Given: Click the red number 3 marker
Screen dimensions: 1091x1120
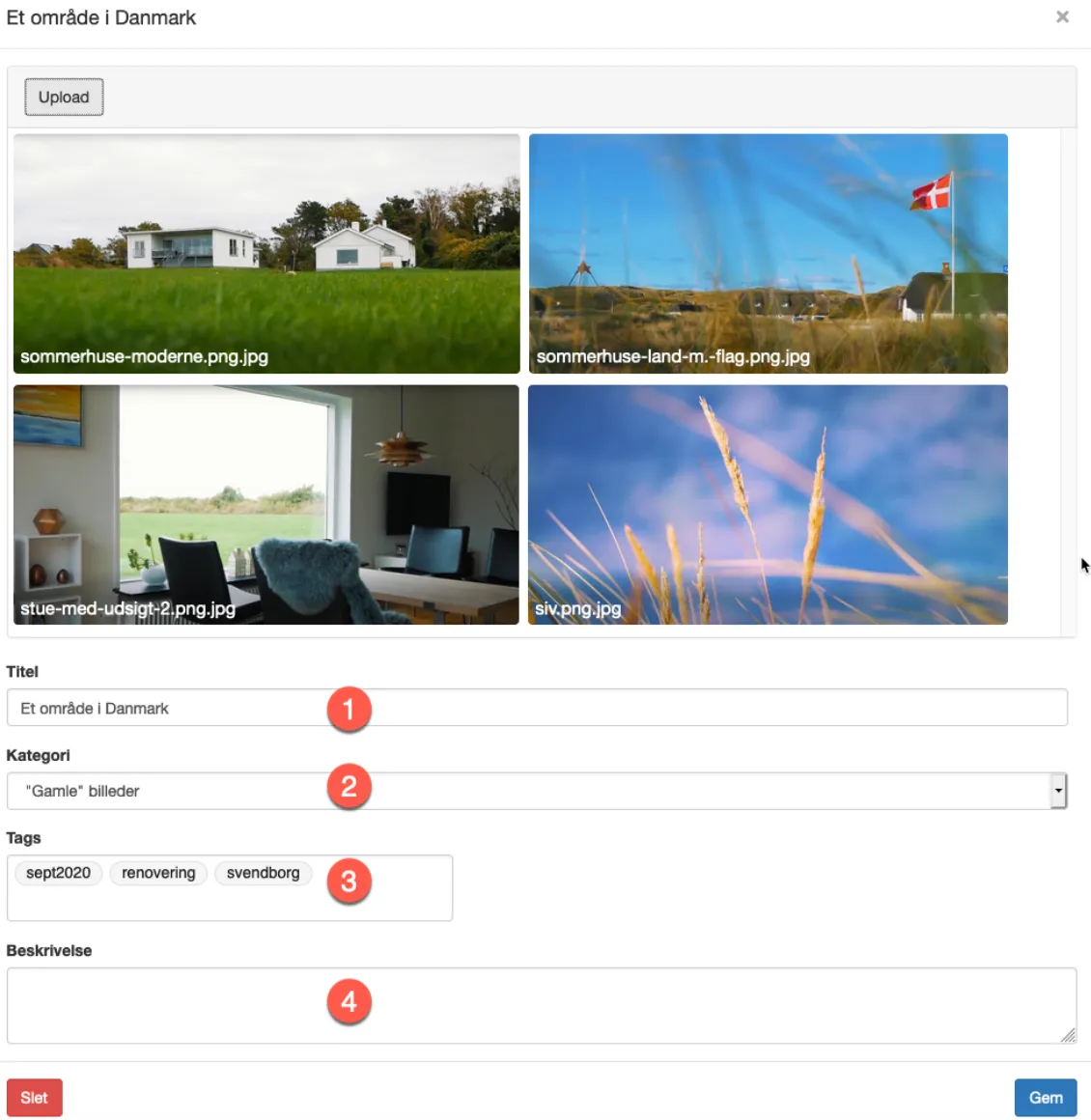Looking at the screenshot, I should point(349,882).
